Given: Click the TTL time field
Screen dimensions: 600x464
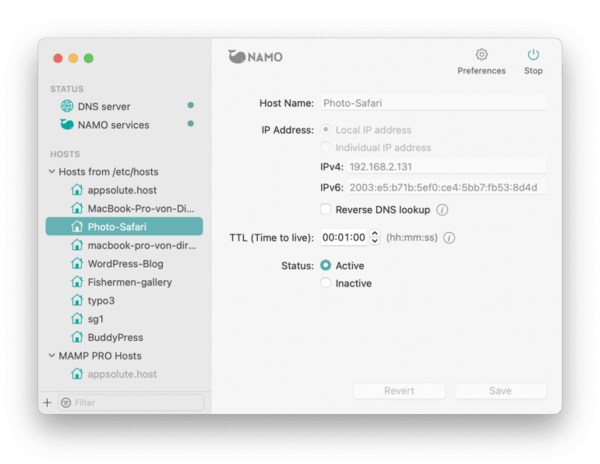Looking at the screenshot, I should [x=344, y=237].
